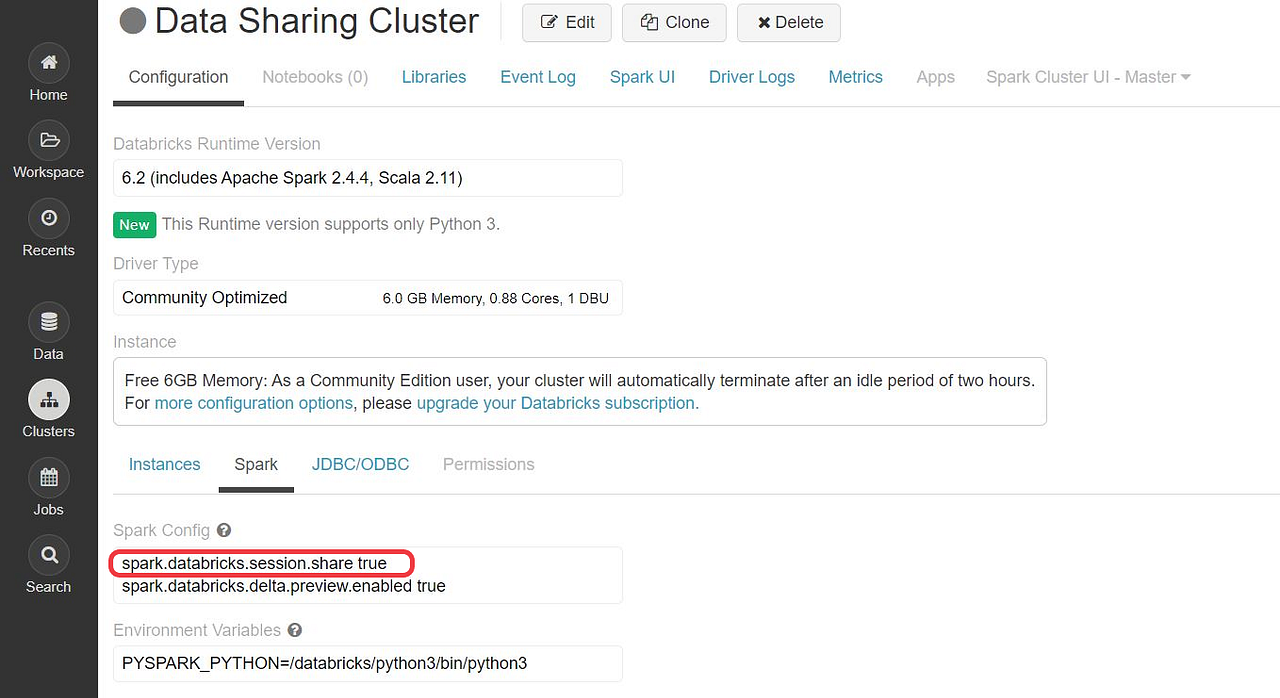Open the Permissions sub-tab
This screenshot has width=1280, height=698.
coord(489,464)
